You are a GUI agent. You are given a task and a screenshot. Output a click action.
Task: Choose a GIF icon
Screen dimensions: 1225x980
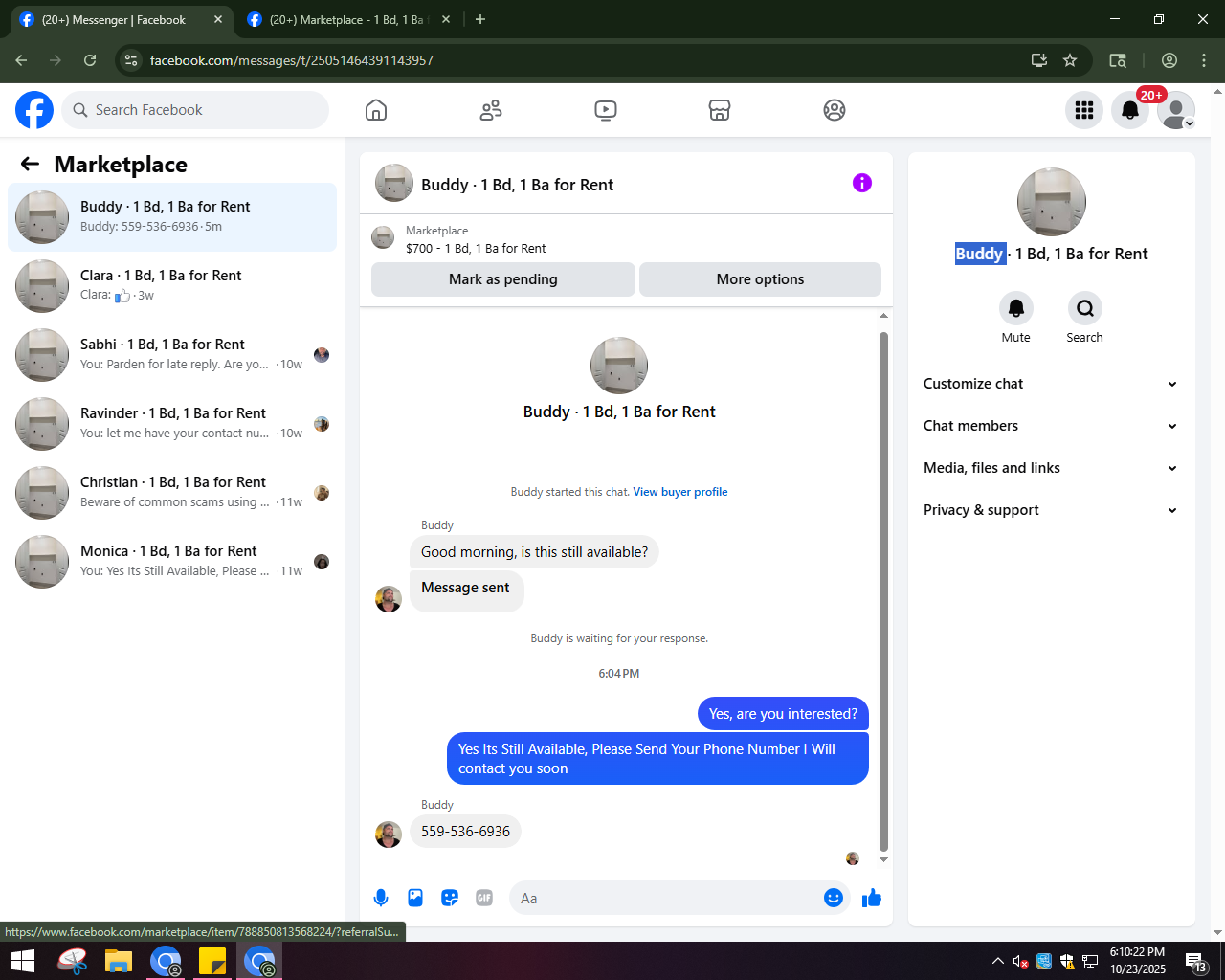coord(484,898)
